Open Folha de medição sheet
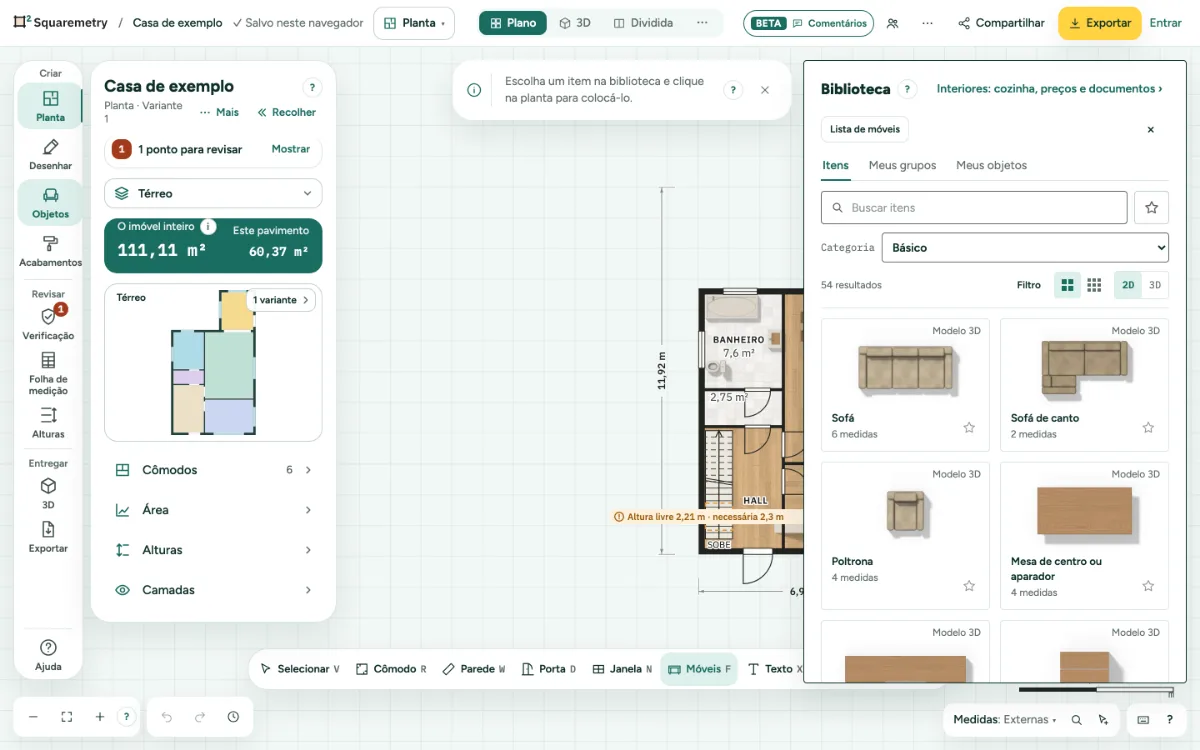The height and width of the screenshot is (750, 1200). 48,374
